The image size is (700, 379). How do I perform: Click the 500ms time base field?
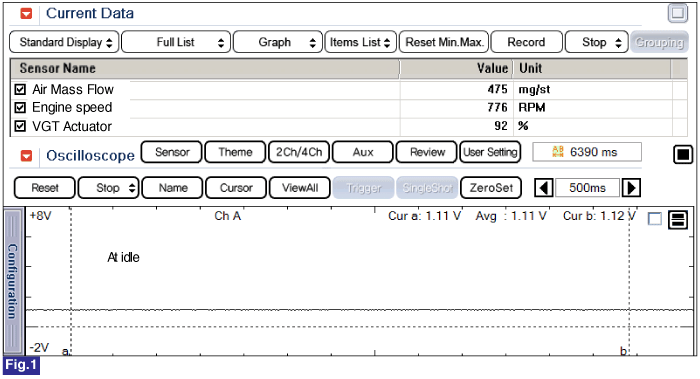pos(588,188)
